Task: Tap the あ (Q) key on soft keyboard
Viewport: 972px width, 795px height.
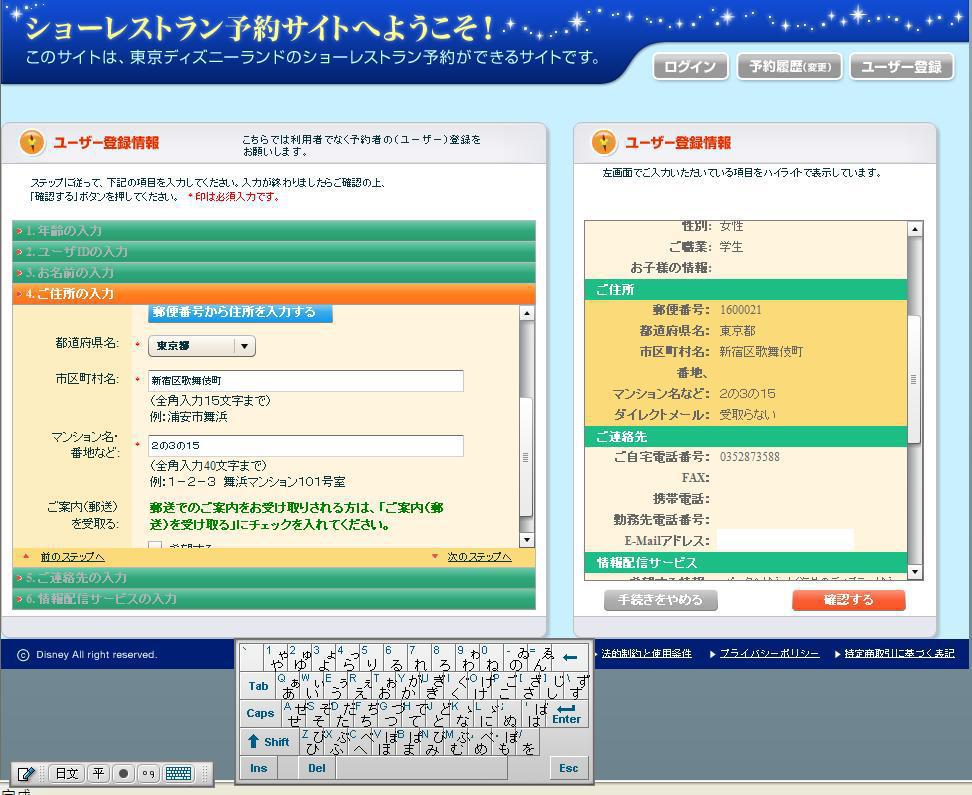Action: [288, 686]
